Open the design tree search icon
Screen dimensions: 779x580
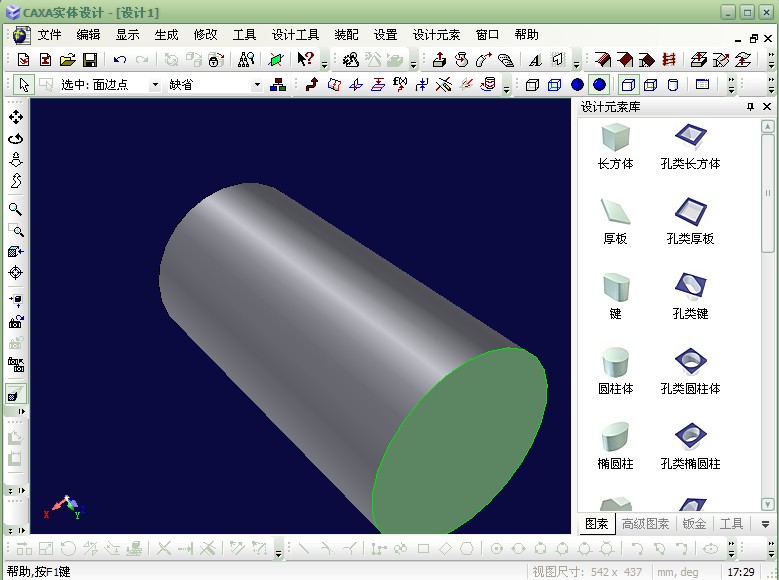pyautogui.click(x=246, y=60)
